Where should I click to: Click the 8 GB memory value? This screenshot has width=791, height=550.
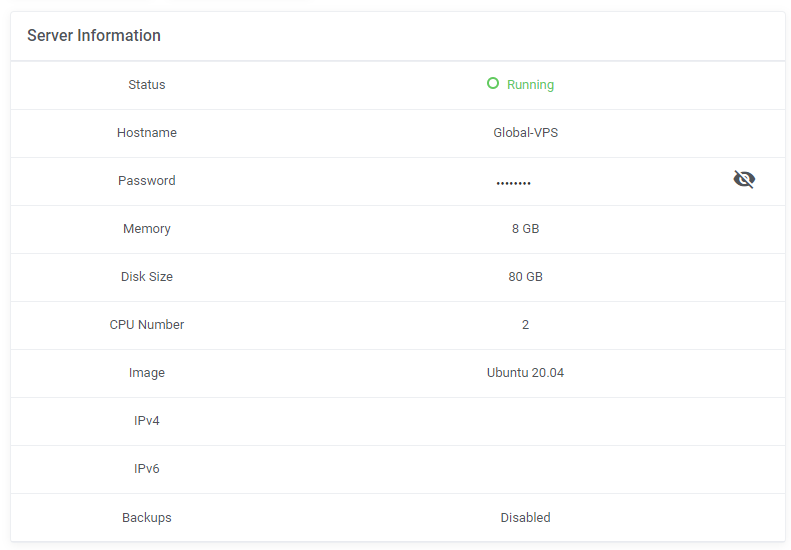(x=525, y=229)
